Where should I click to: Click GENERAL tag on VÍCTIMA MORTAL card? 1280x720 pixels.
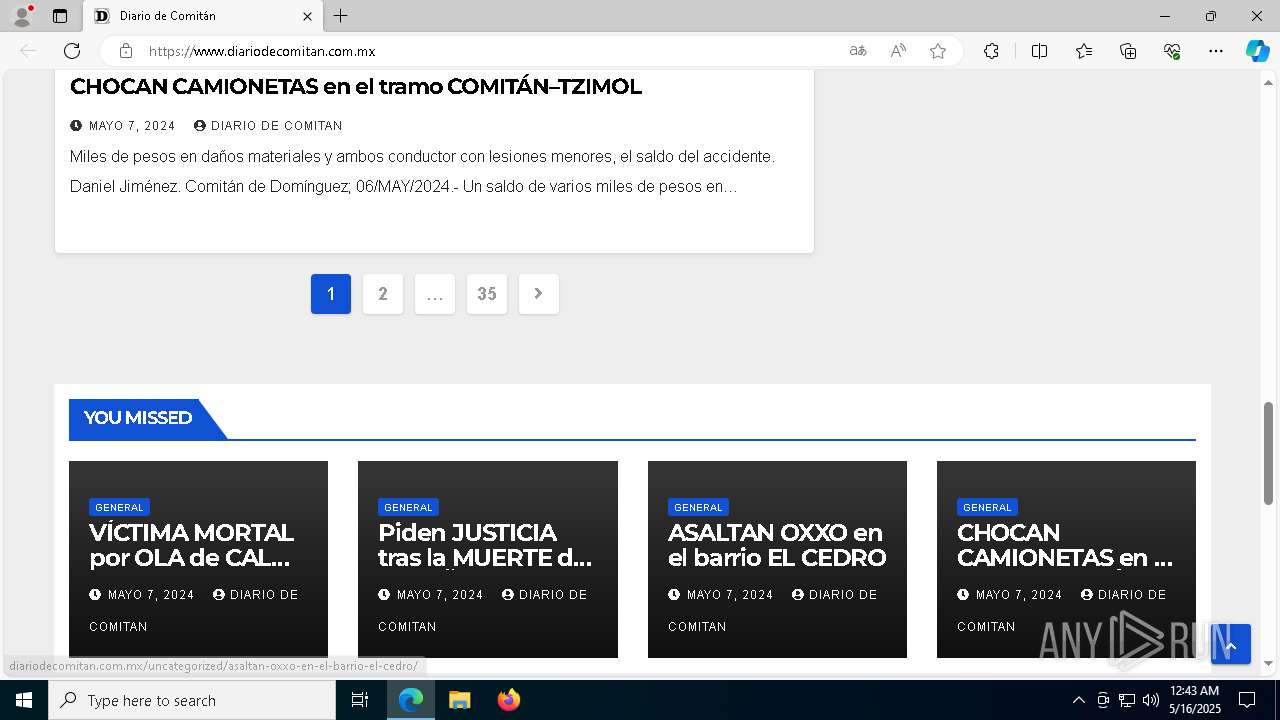pos(119,507)
